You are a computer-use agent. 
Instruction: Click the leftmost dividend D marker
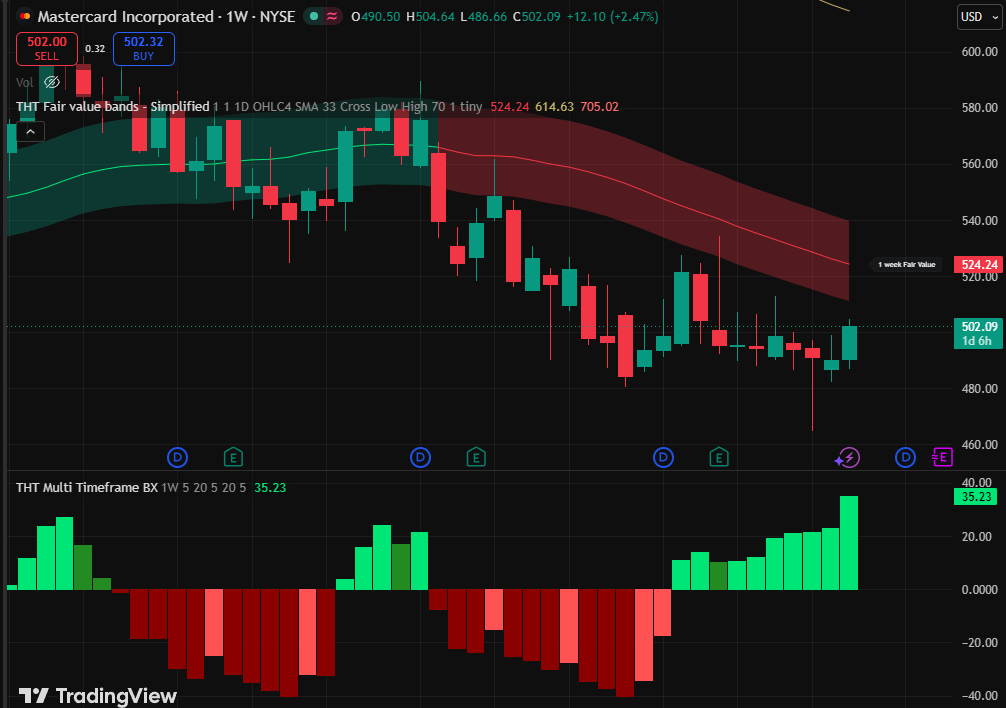[177, 457]
